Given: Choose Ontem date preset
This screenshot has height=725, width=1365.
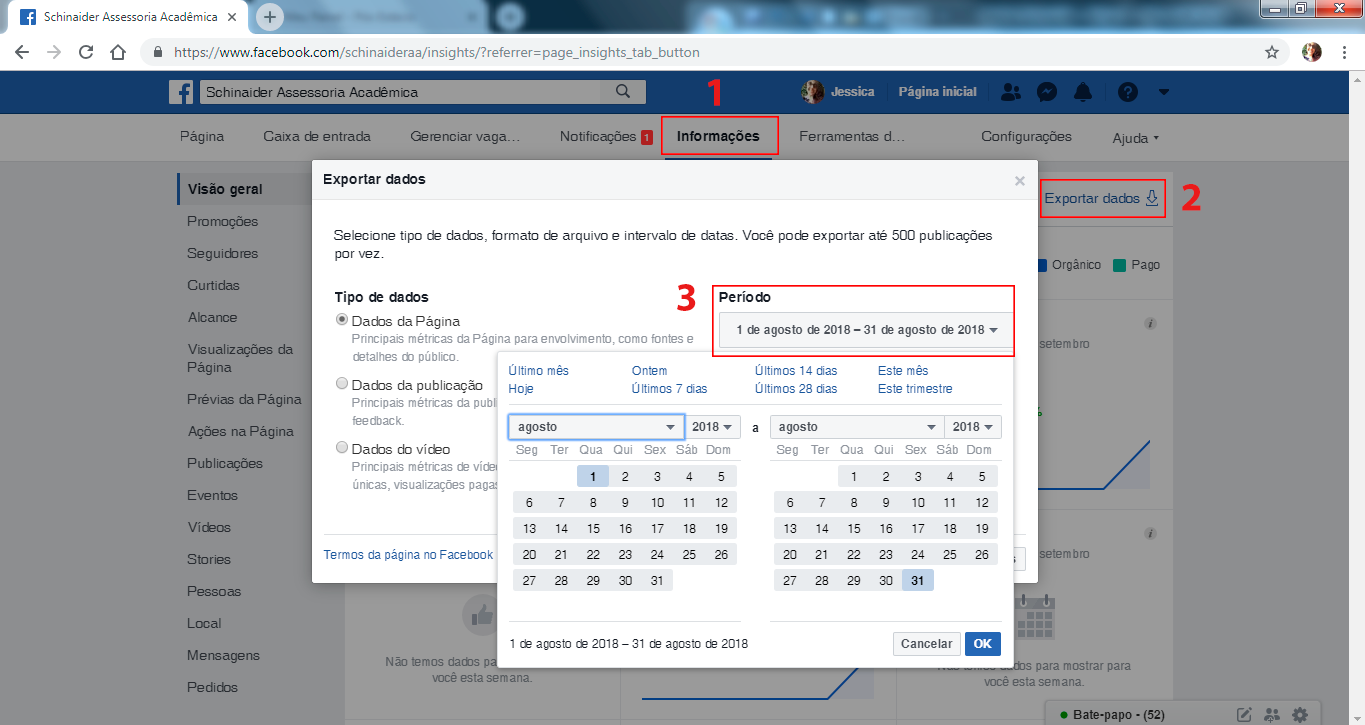Looking at the screenshot, I should click(649, 371).
